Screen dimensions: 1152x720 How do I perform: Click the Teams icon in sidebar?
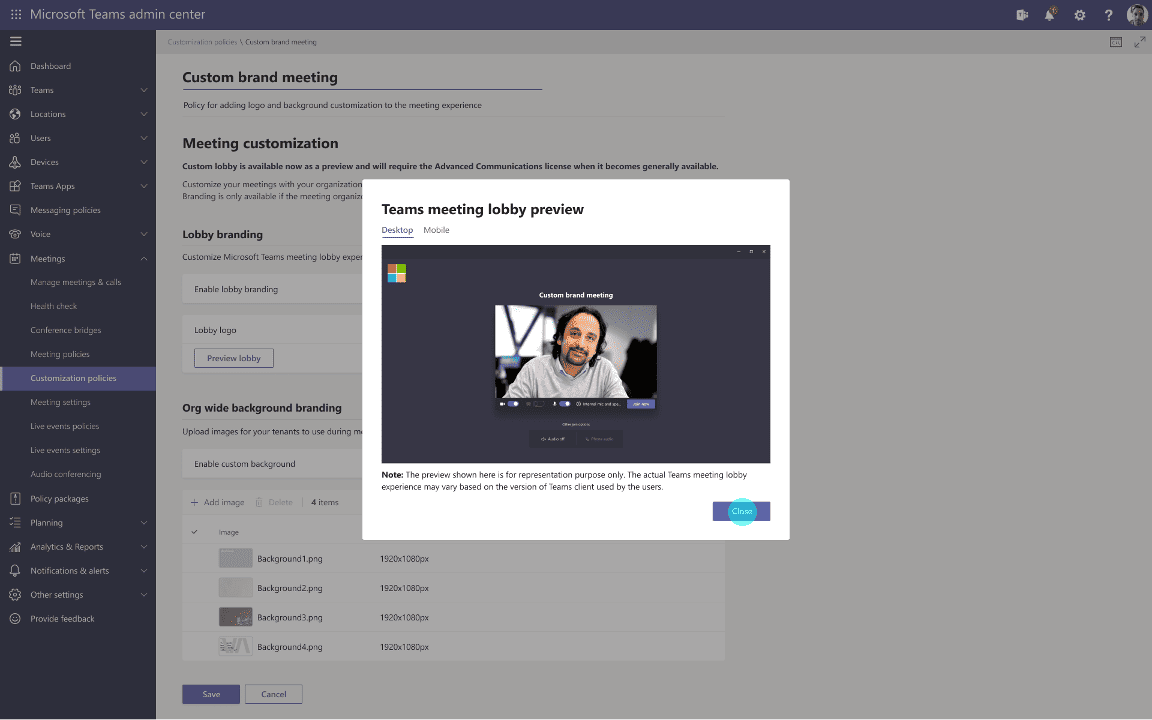click(15, 90)
